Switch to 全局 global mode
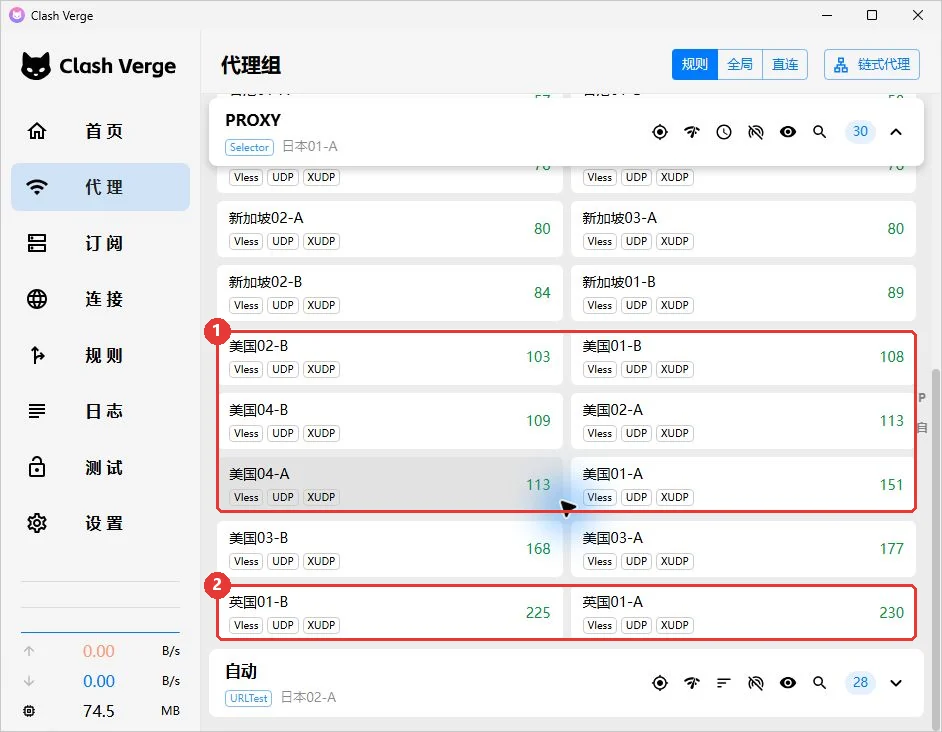 pyautogui.click(x=740, y=64)
